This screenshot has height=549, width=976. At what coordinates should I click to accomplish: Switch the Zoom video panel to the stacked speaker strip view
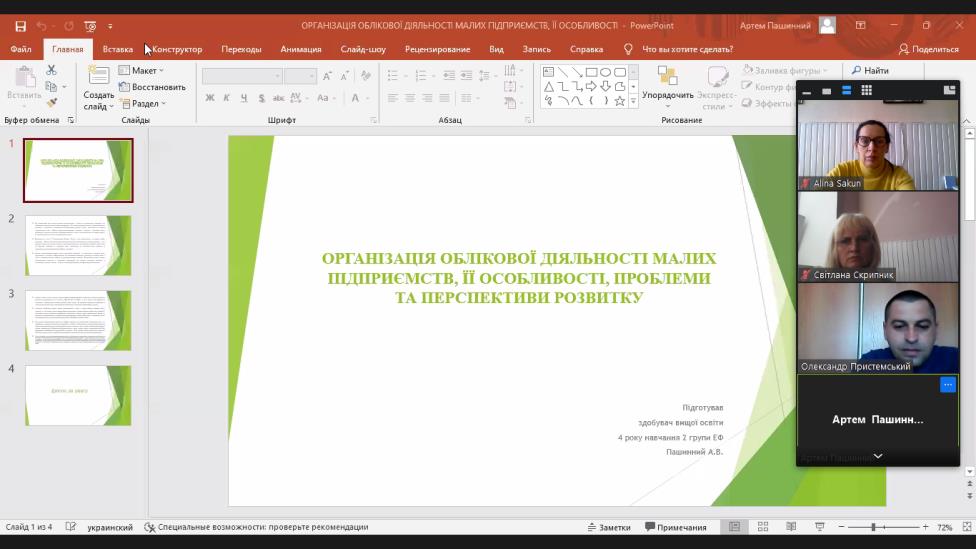pyautogui.click(x=847, y=91)
